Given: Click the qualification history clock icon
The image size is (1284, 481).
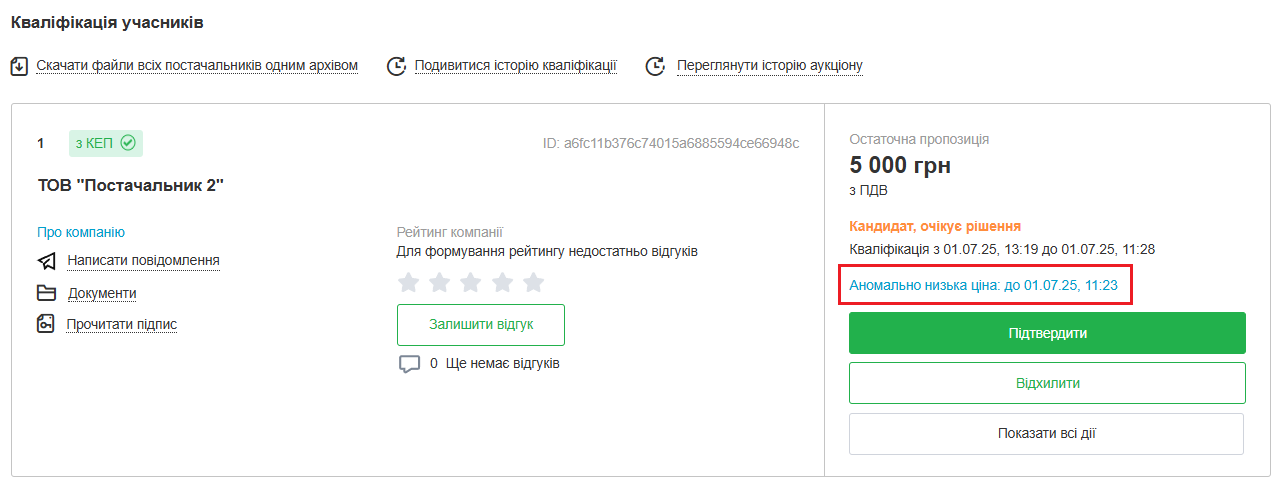Looking at the screenshot, I should pos(397,66).
